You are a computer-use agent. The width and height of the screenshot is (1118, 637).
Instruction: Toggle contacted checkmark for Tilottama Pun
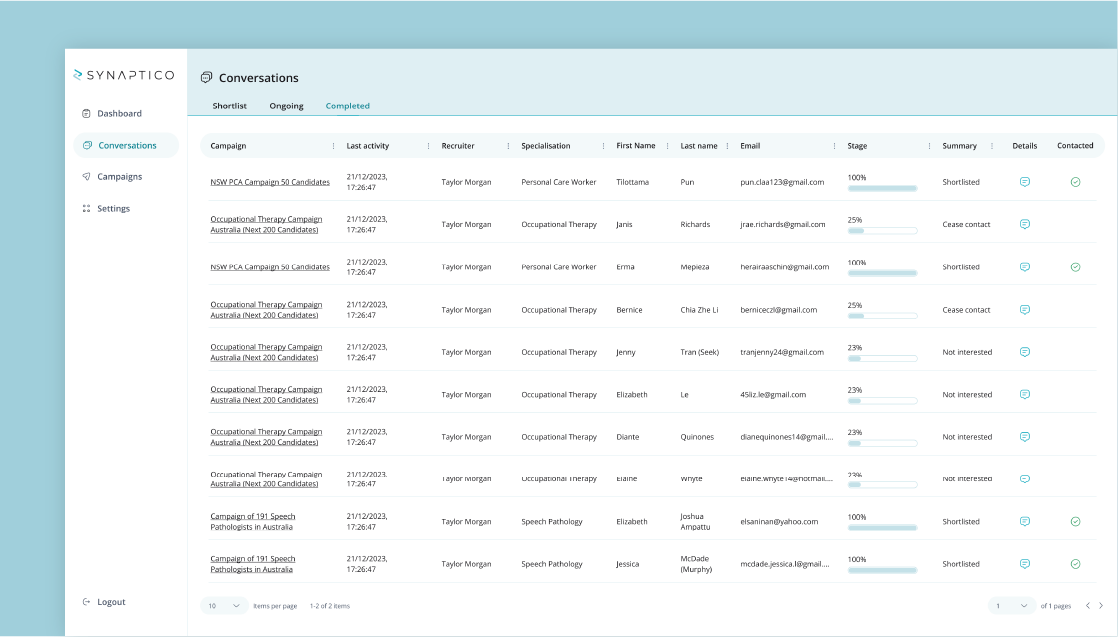click(1075, 182)
